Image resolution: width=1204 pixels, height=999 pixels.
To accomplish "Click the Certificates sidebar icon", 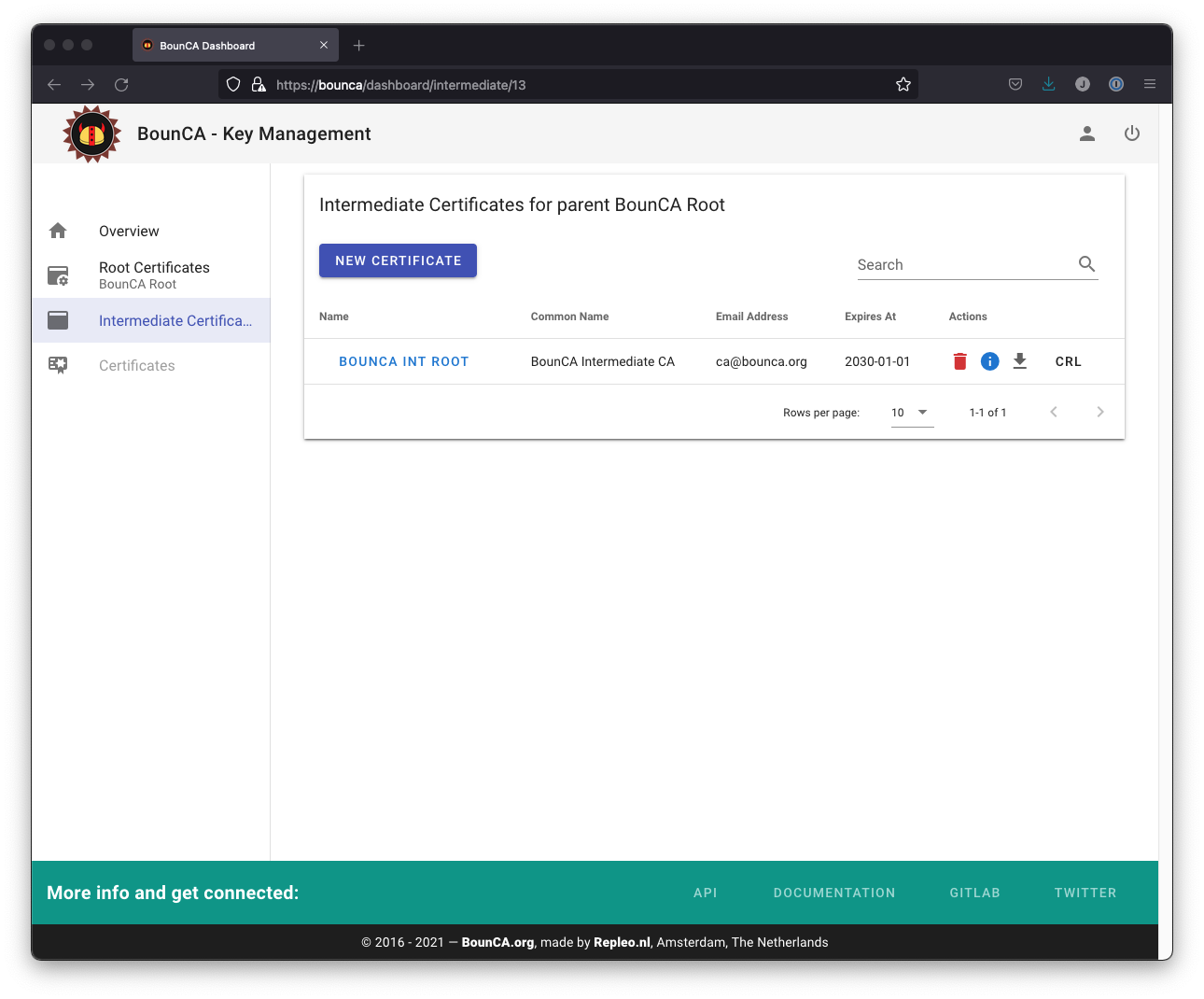I will (x=58, y=365).
